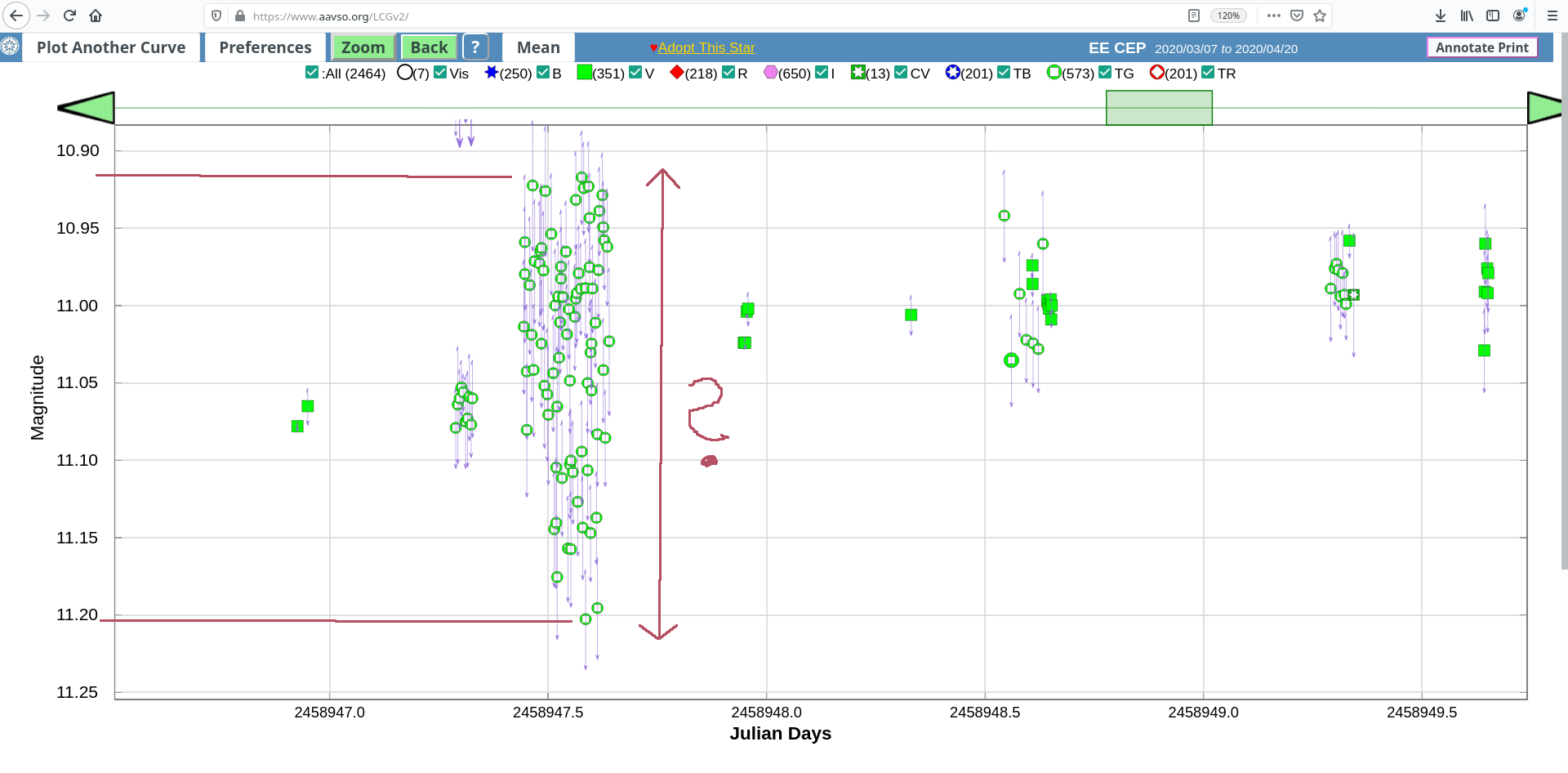This screenshot has width=1568, height=773.
Task: Save the page to Pocket
Action: tap(1297, 16)
